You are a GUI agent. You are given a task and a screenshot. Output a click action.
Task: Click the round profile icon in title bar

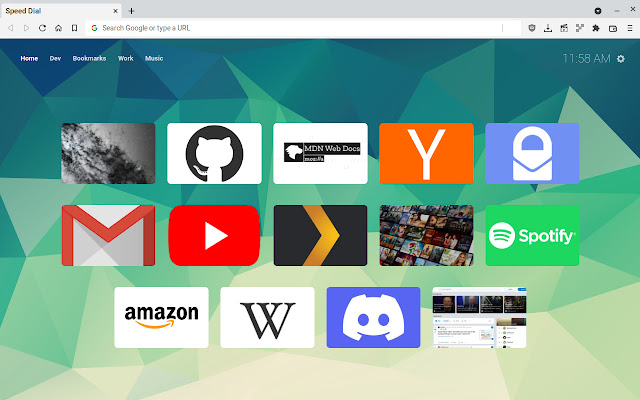598,11
